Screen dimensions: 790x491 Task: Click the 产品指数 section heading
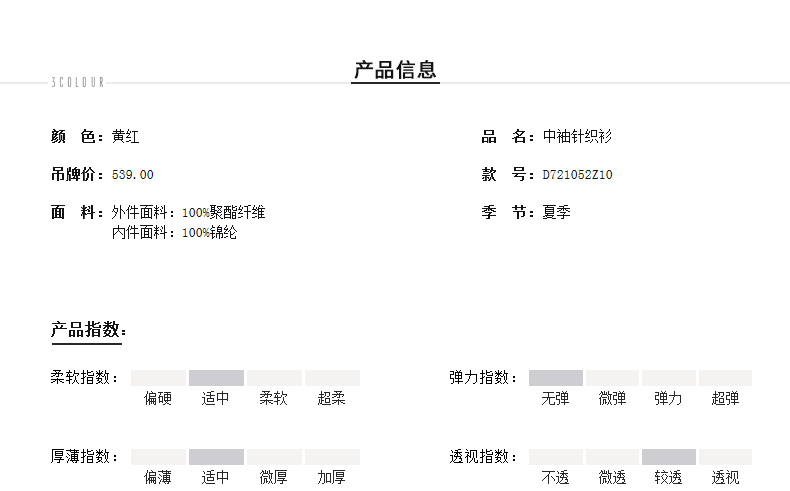pyautogui.click(x=89, y=330)
